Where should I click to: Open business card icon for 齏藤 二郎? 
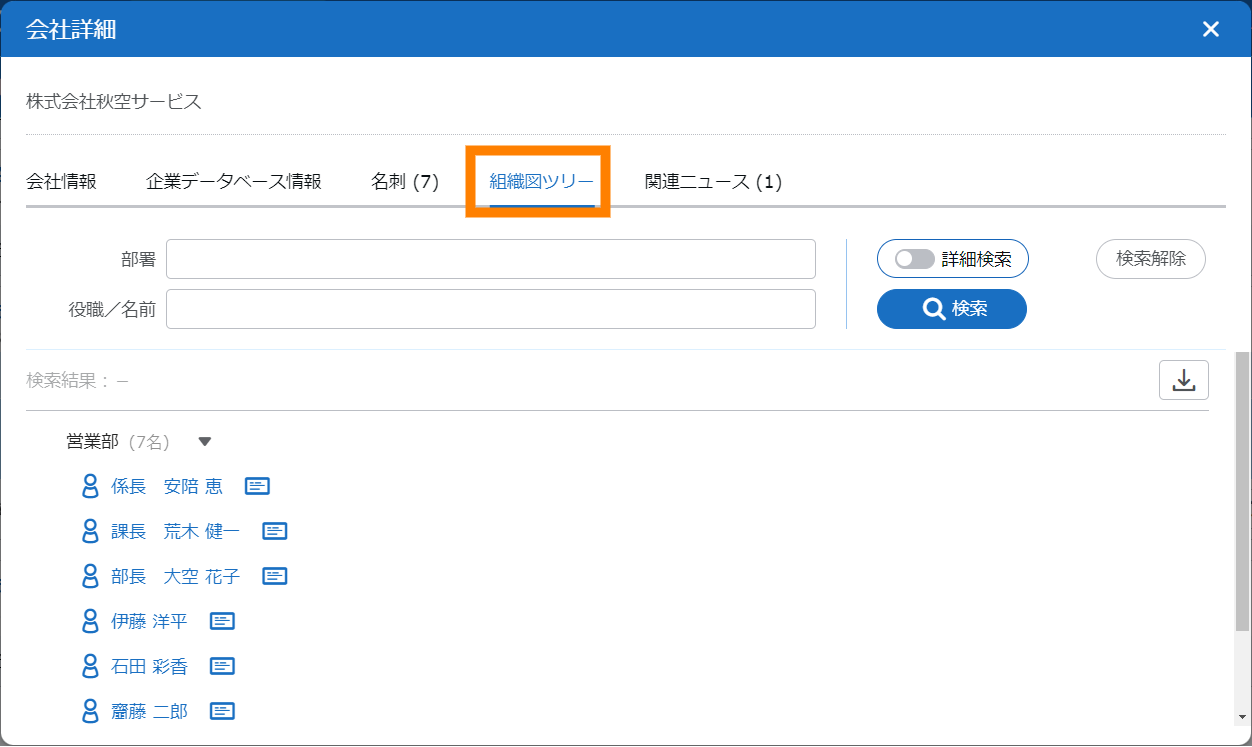pyautogui.click(x=222, y=711)
